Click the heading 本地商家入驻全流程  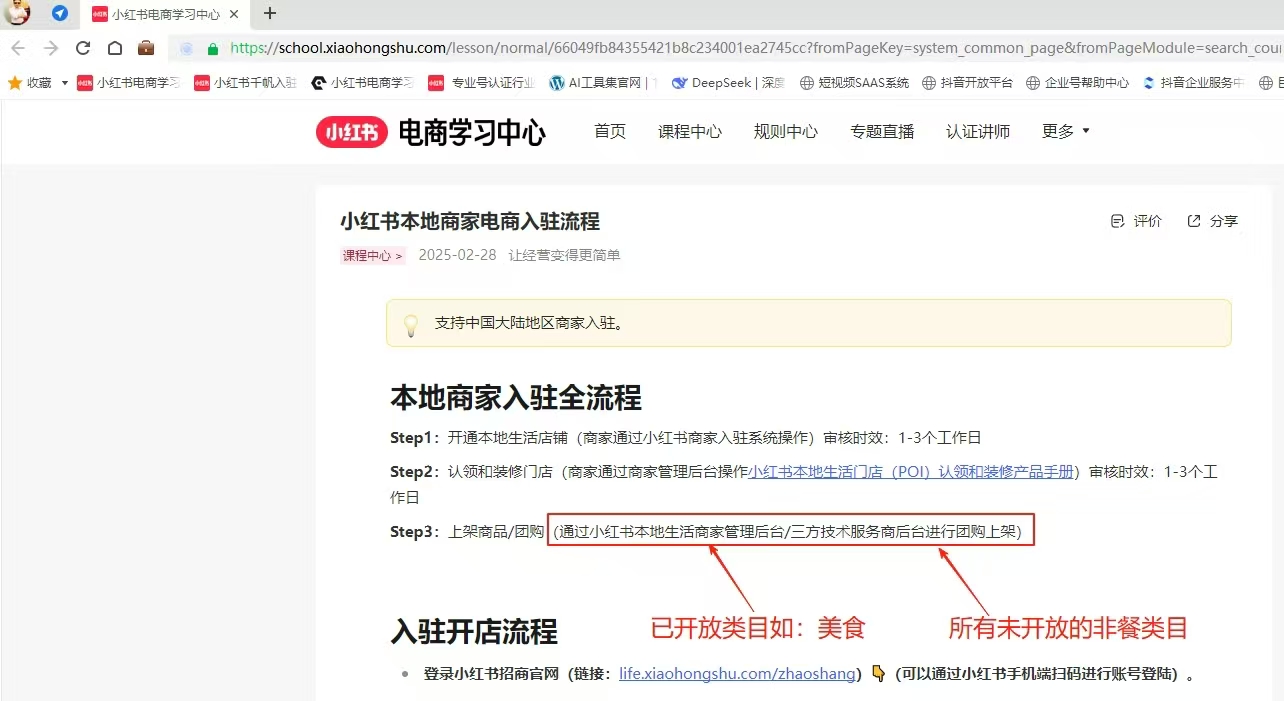[x=516, y=398]
